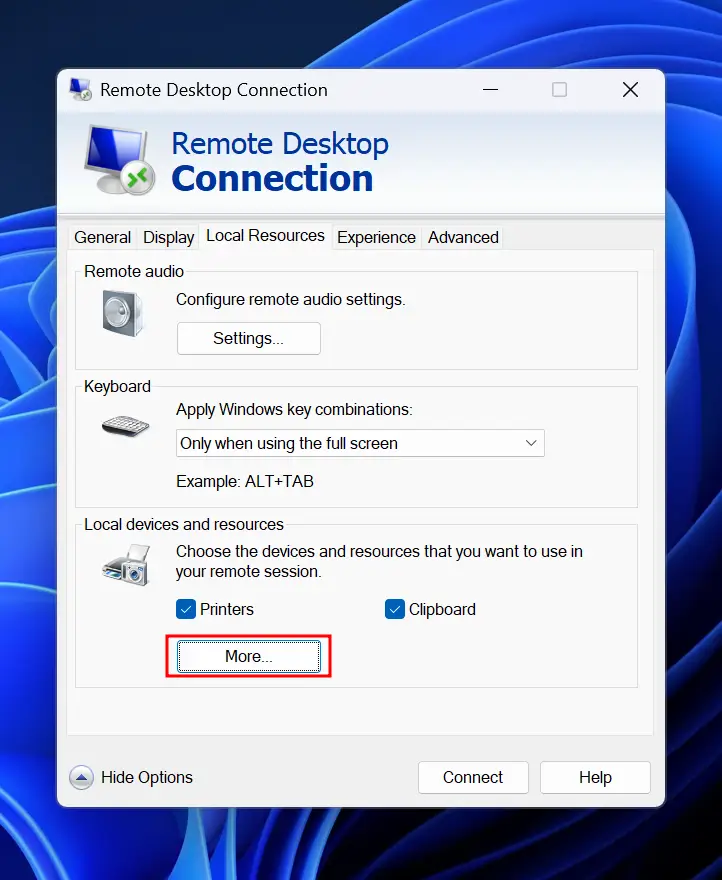The width and height of the screenshot is (722, 880).
Task: Click the Hide Options arrow icon
Action: click(x=81, y=777)
